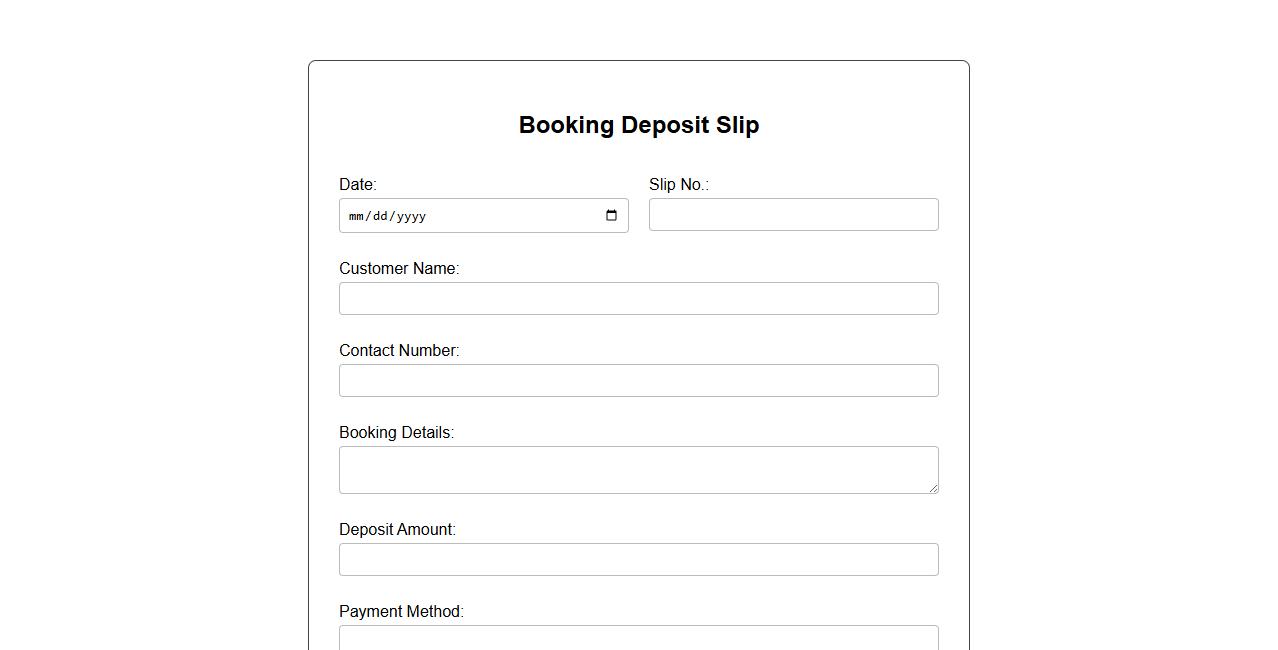
Task: Click the year segment of the Date field
Action: tap(410, 216)
